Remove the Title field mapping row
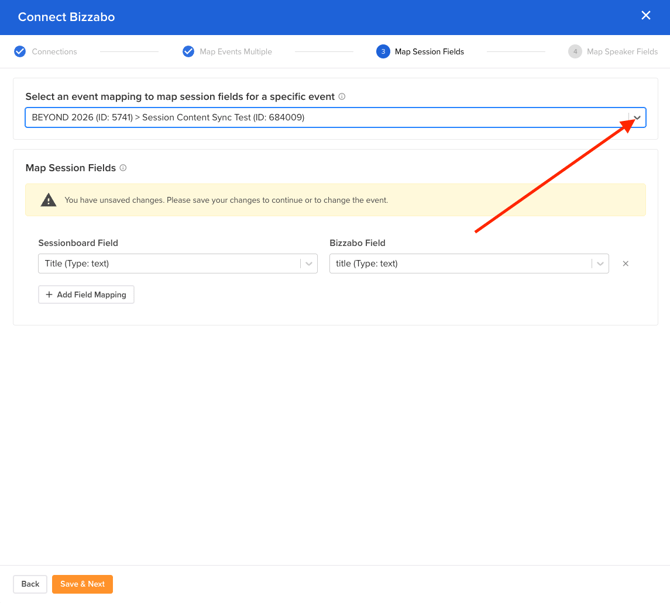670x603 pixels. point(626,264)
